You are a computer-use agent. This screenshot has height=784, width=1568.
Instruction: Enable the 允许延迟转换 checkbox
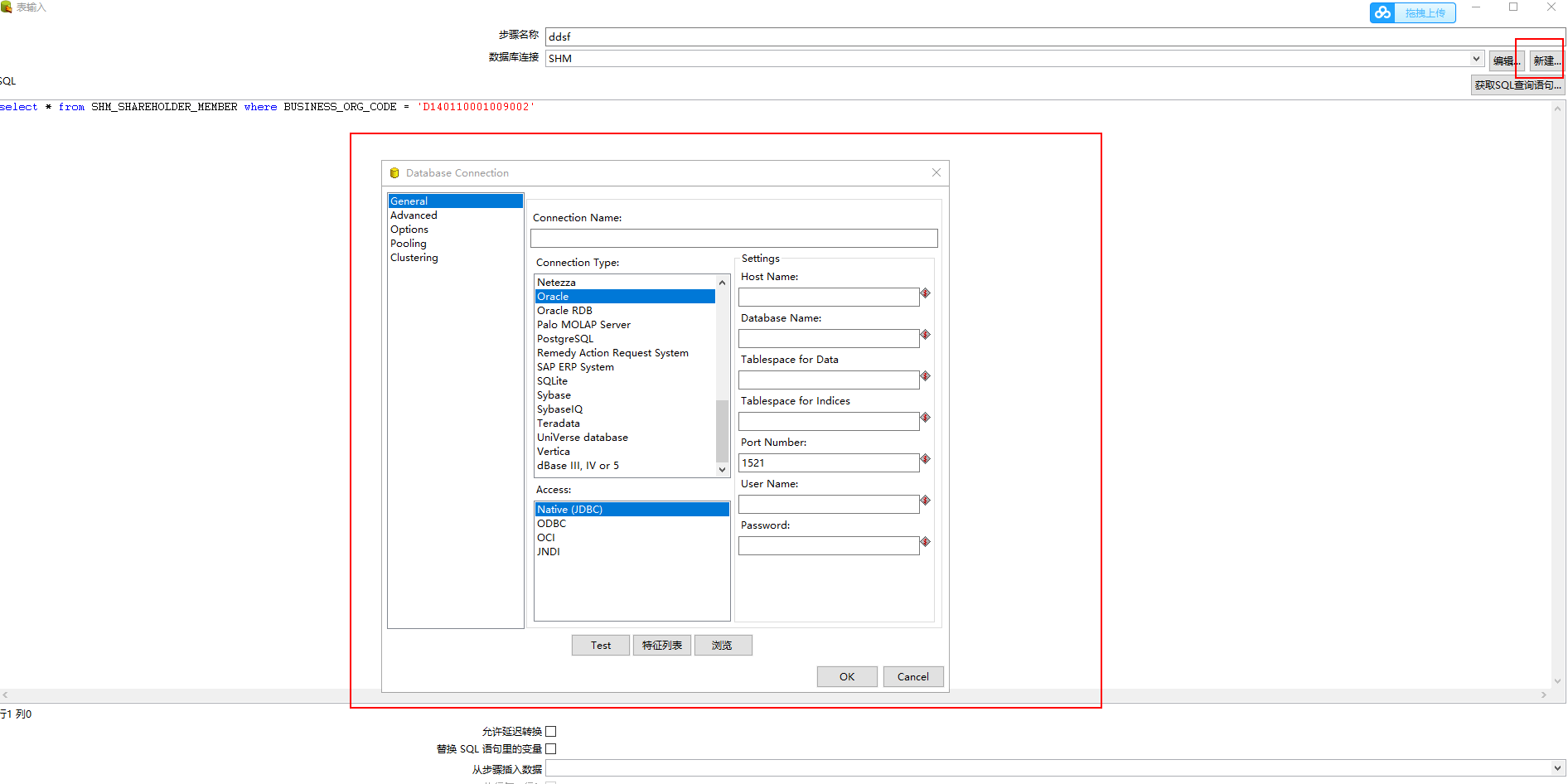(551, 732)
